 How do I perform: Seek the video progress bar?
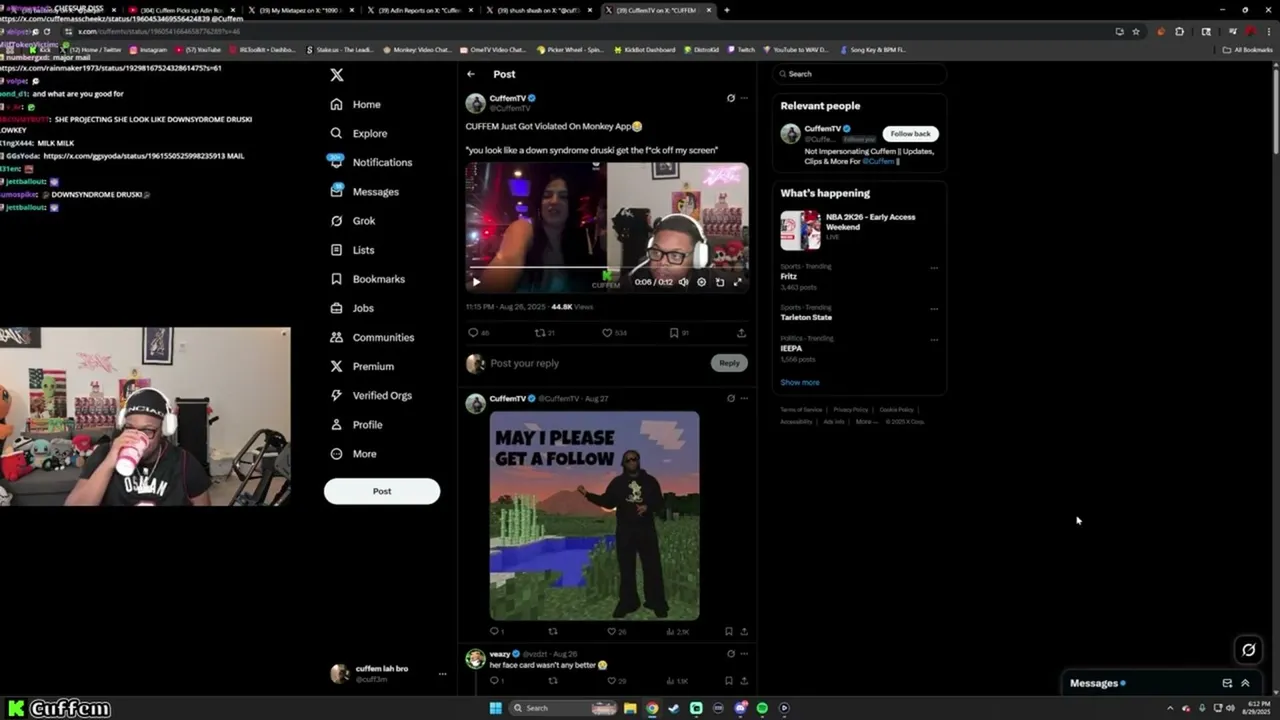tap(607, 268)
